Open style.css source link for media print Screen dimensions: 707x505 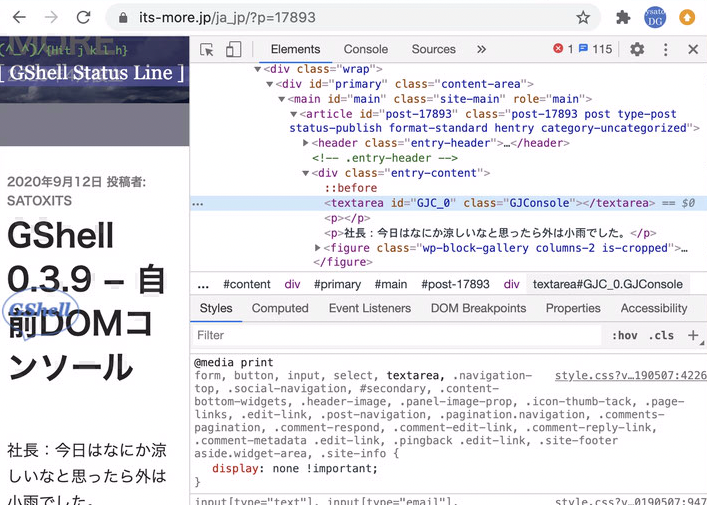[630, 376]
